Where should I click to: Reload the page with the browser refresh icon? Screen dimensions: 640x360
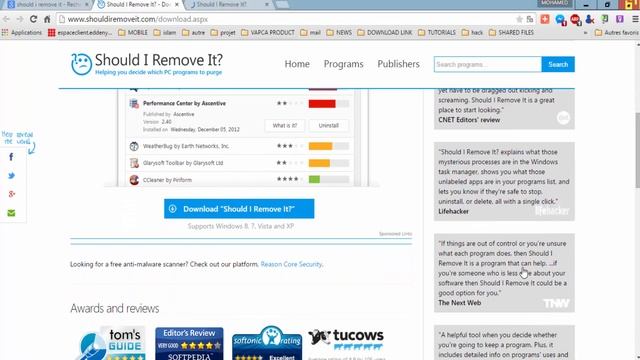33,19
